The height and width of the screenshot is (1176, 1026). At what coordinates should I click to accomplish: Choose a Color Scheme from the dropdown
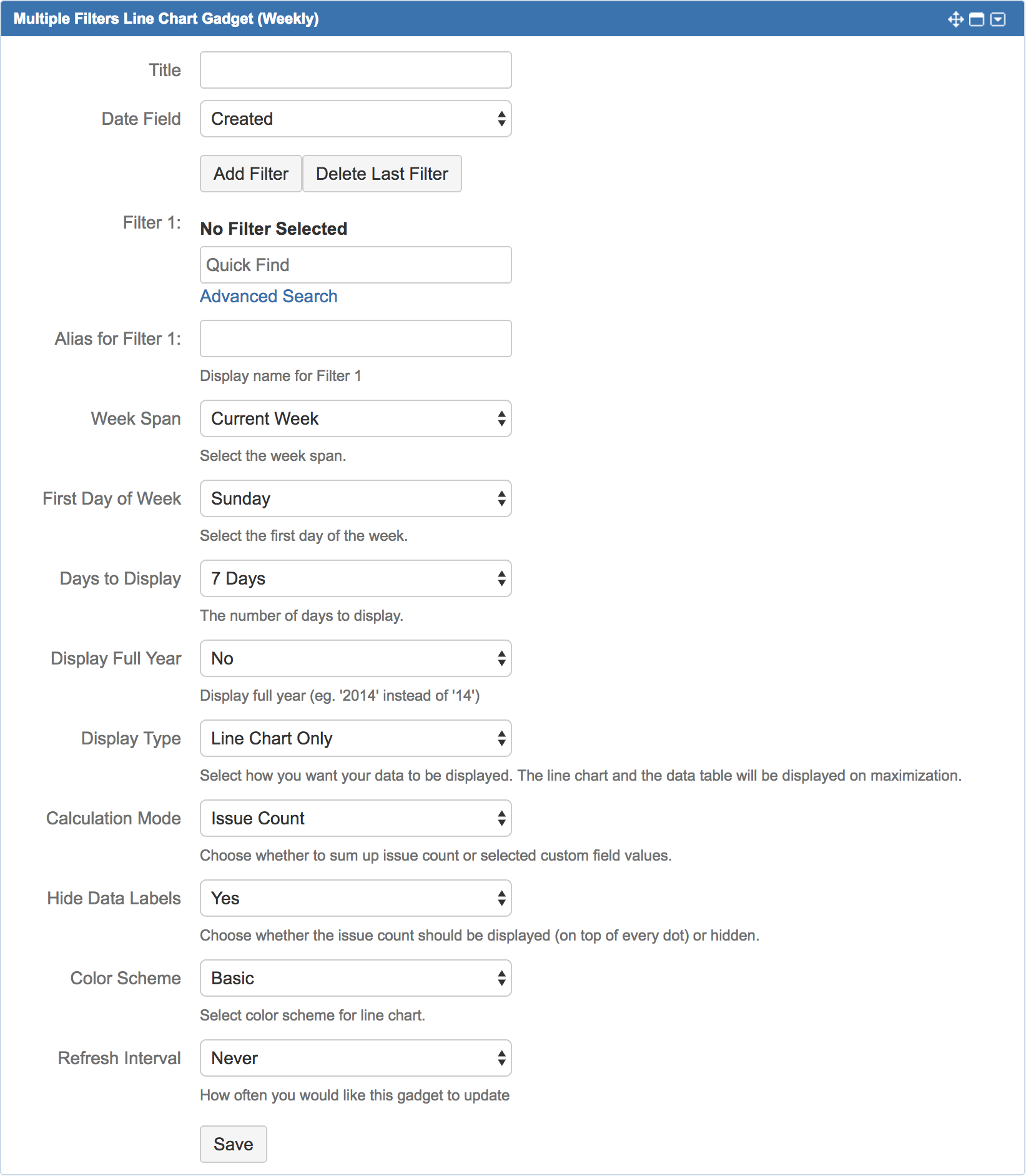(x=355, y=978)
